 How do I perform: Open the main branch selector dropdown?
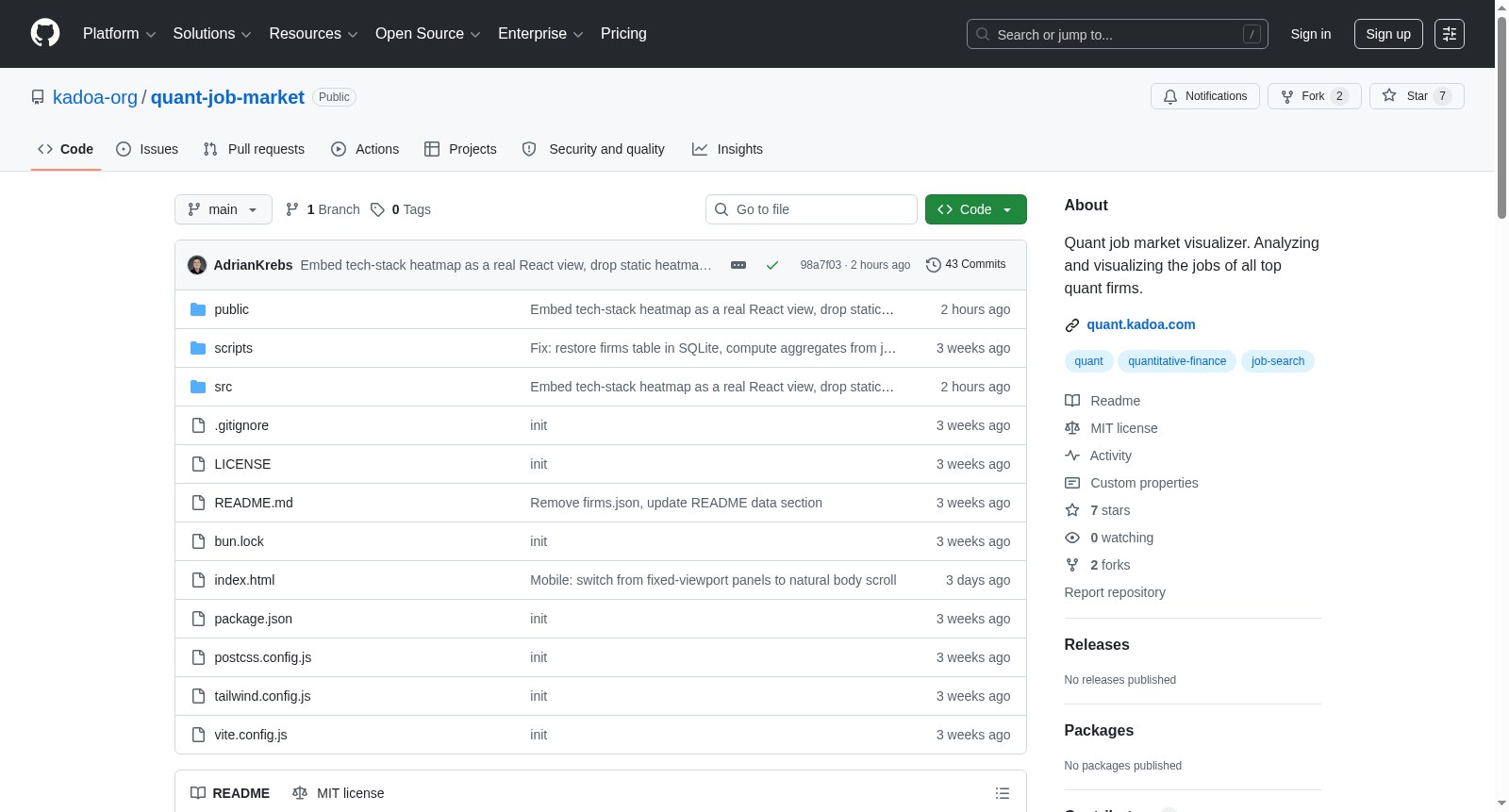pos(224,209)
